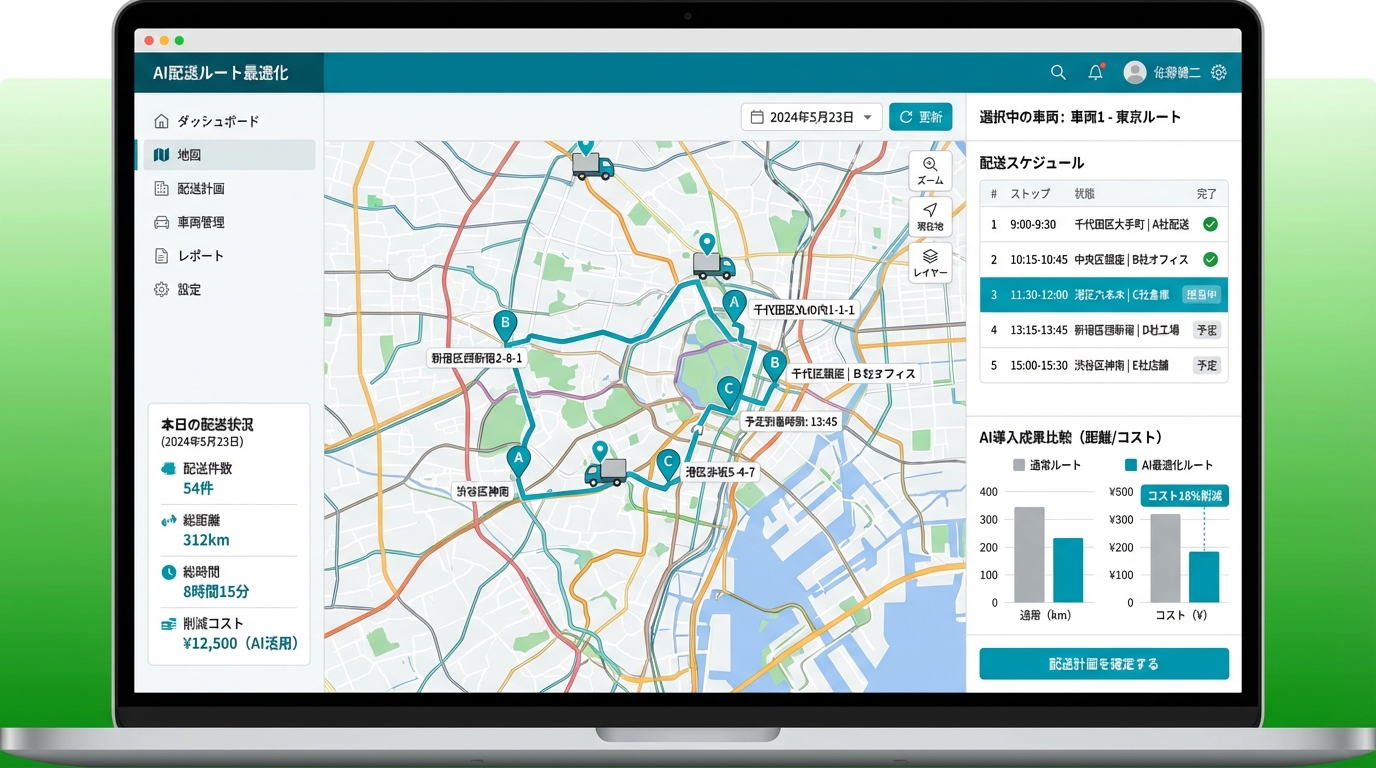Click green checkmark on stop 1 row
Screen dimensions: 1376x768
[1210, 225]
